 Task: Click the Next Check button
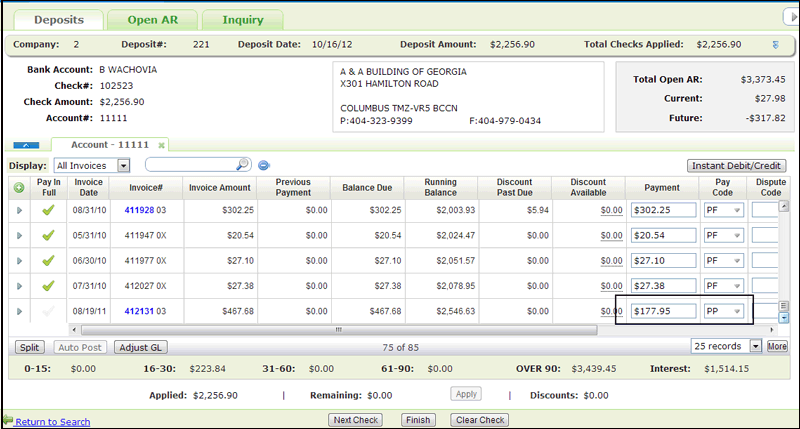pyautogui.click(x=356, y=420)
